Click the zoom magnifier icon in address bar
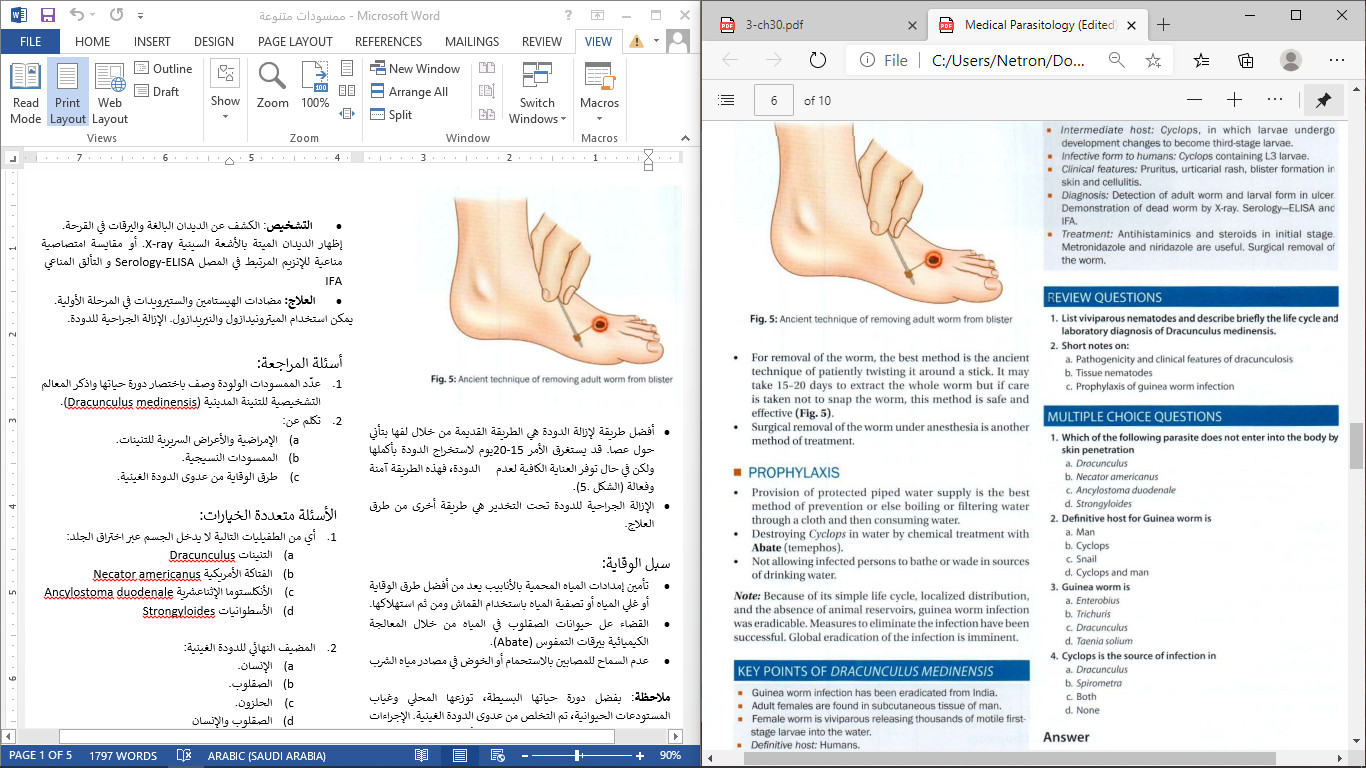Screen dimensions: 1366x768 pos(1116,60)
